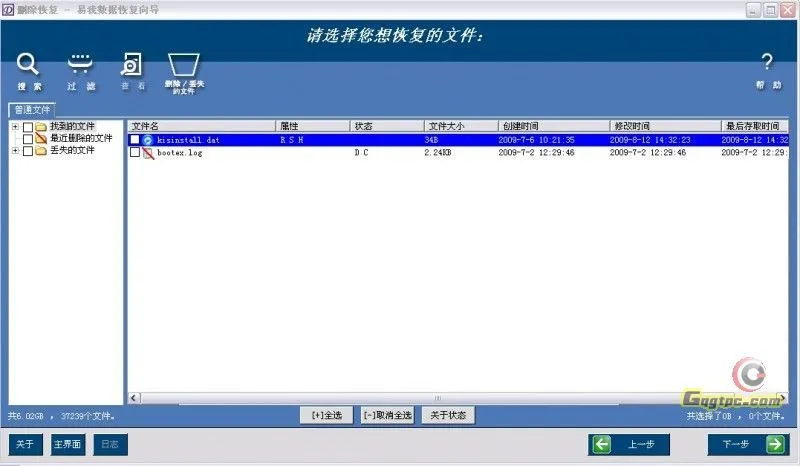Select the 丢失的文件 tree label
This screenshot has width=800, height=466.
pos(72,151)
